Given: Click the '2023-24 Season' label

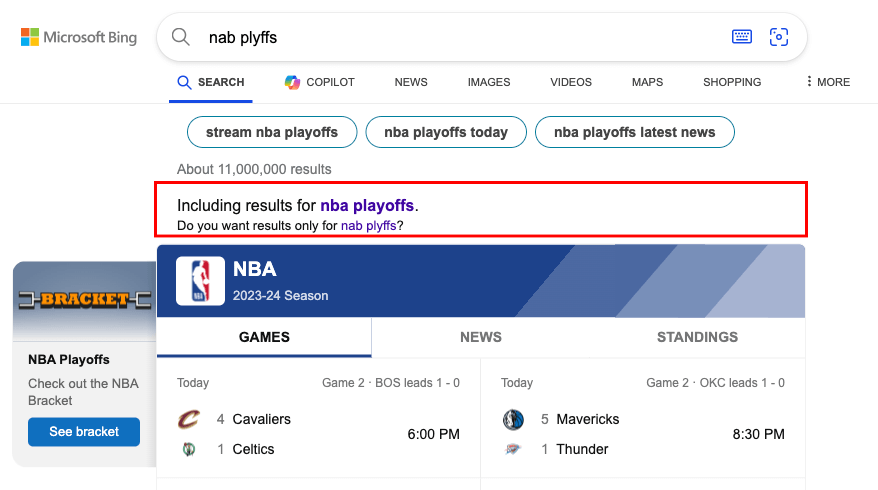Looking at the screenshot, I should coord(281,296).
